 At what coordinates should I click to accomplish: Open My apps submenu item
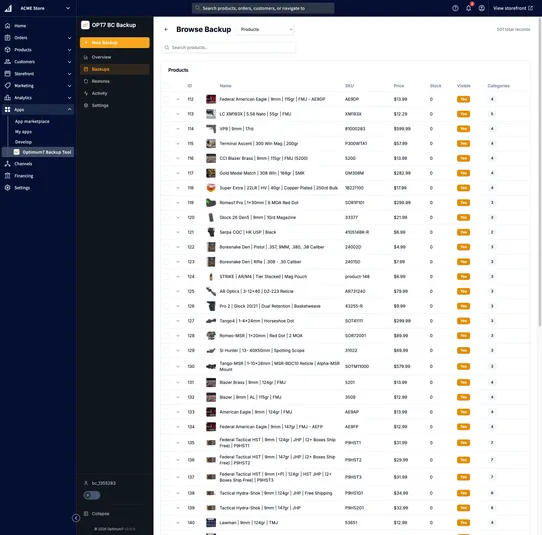pyautogui.click(x=23, y=132)
